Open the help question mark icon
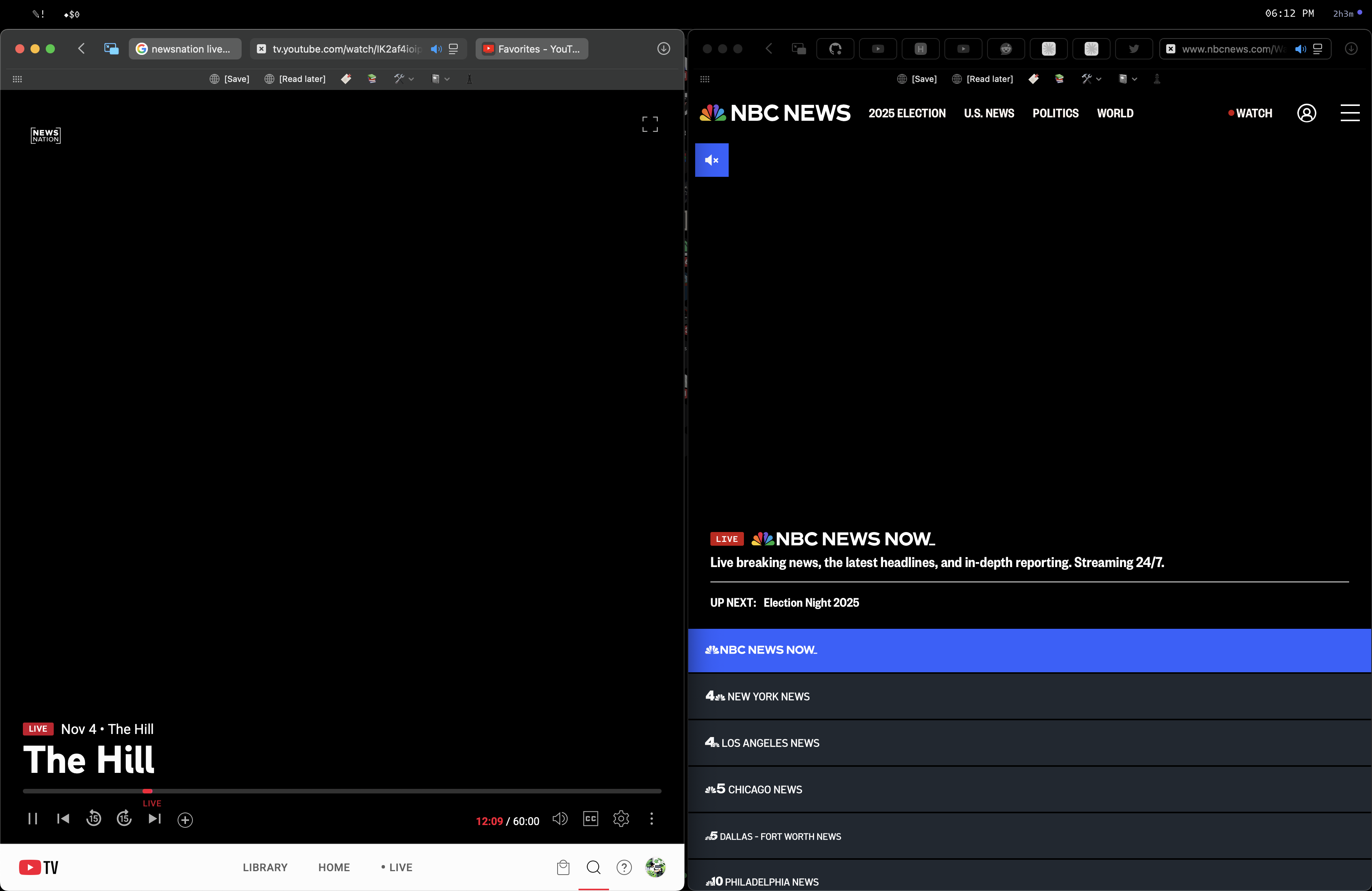Image resolution: width=1372 pixels, height=891 pixels. click(624, 867)
